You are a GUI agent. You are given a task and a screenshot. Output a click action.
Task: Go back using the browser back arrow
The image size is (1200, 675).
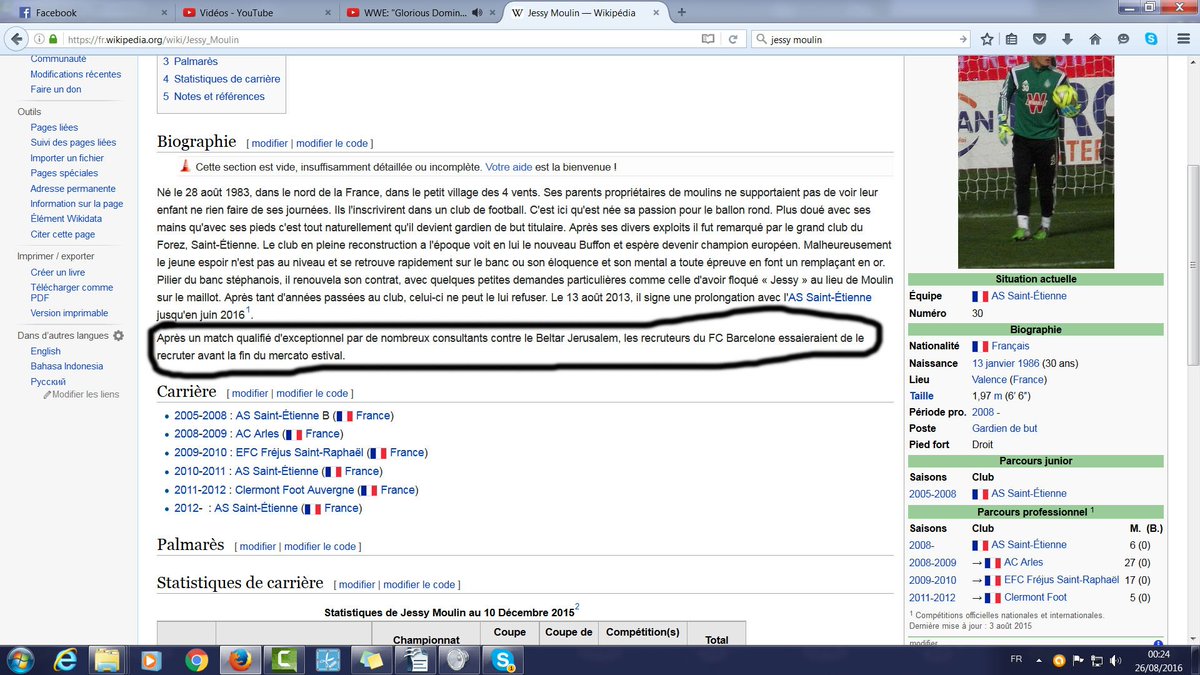coord(17,39)
